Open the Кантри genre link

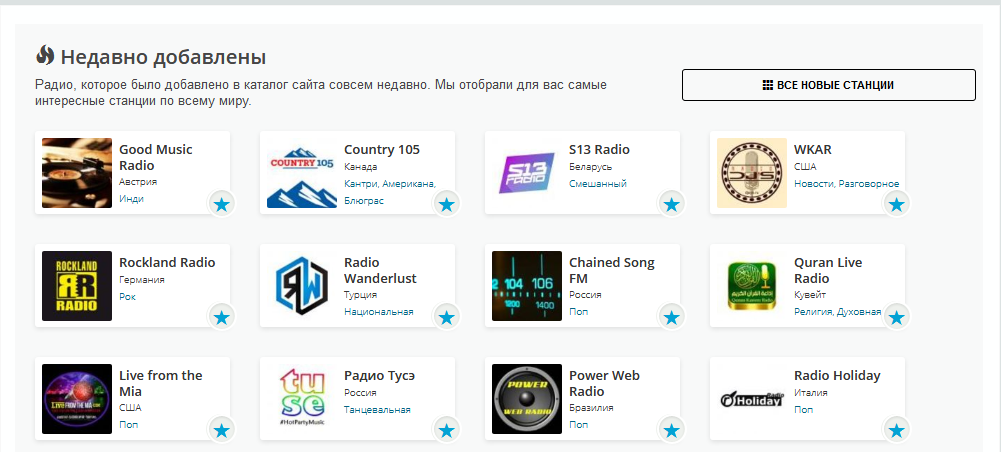(362, 184)
